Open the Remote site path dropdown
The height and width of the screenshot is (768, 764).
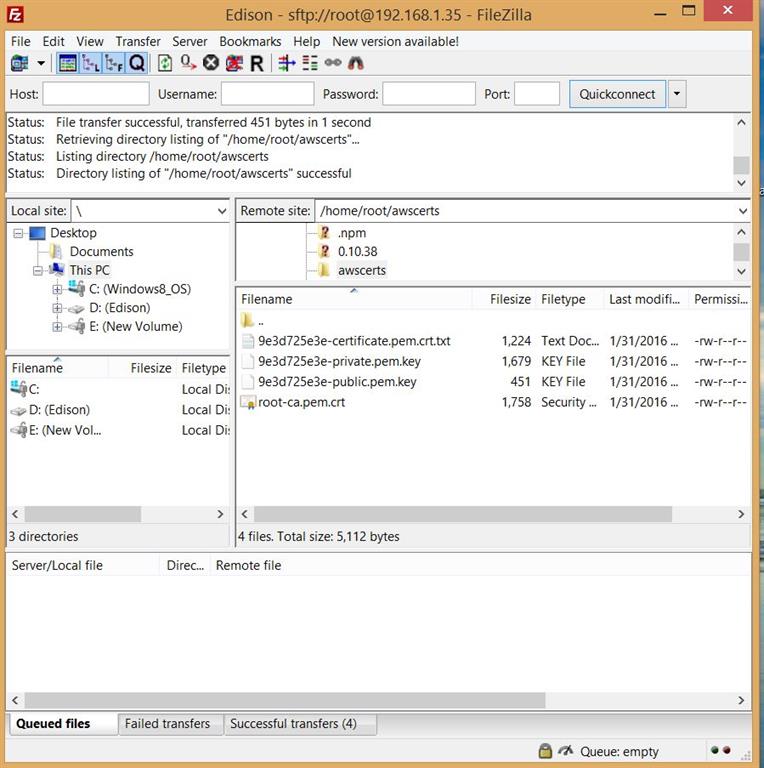tap(743, 211)
